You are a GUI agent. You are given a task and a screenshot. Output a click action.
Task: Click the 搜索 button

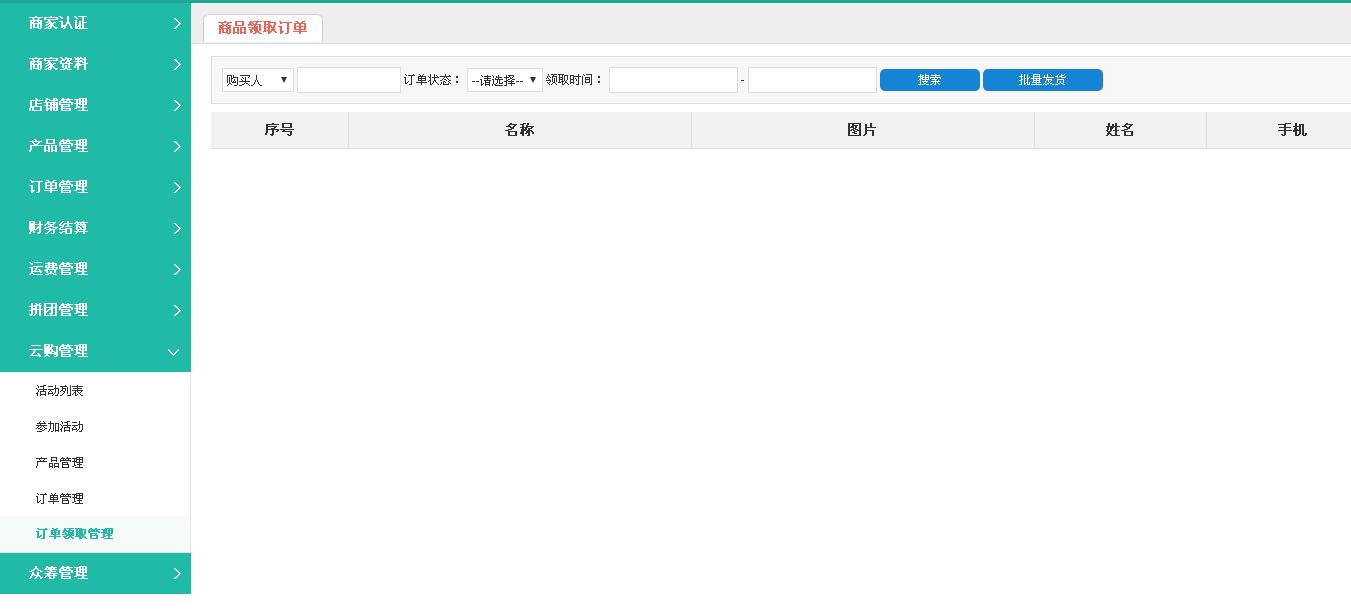pos(929,80)
